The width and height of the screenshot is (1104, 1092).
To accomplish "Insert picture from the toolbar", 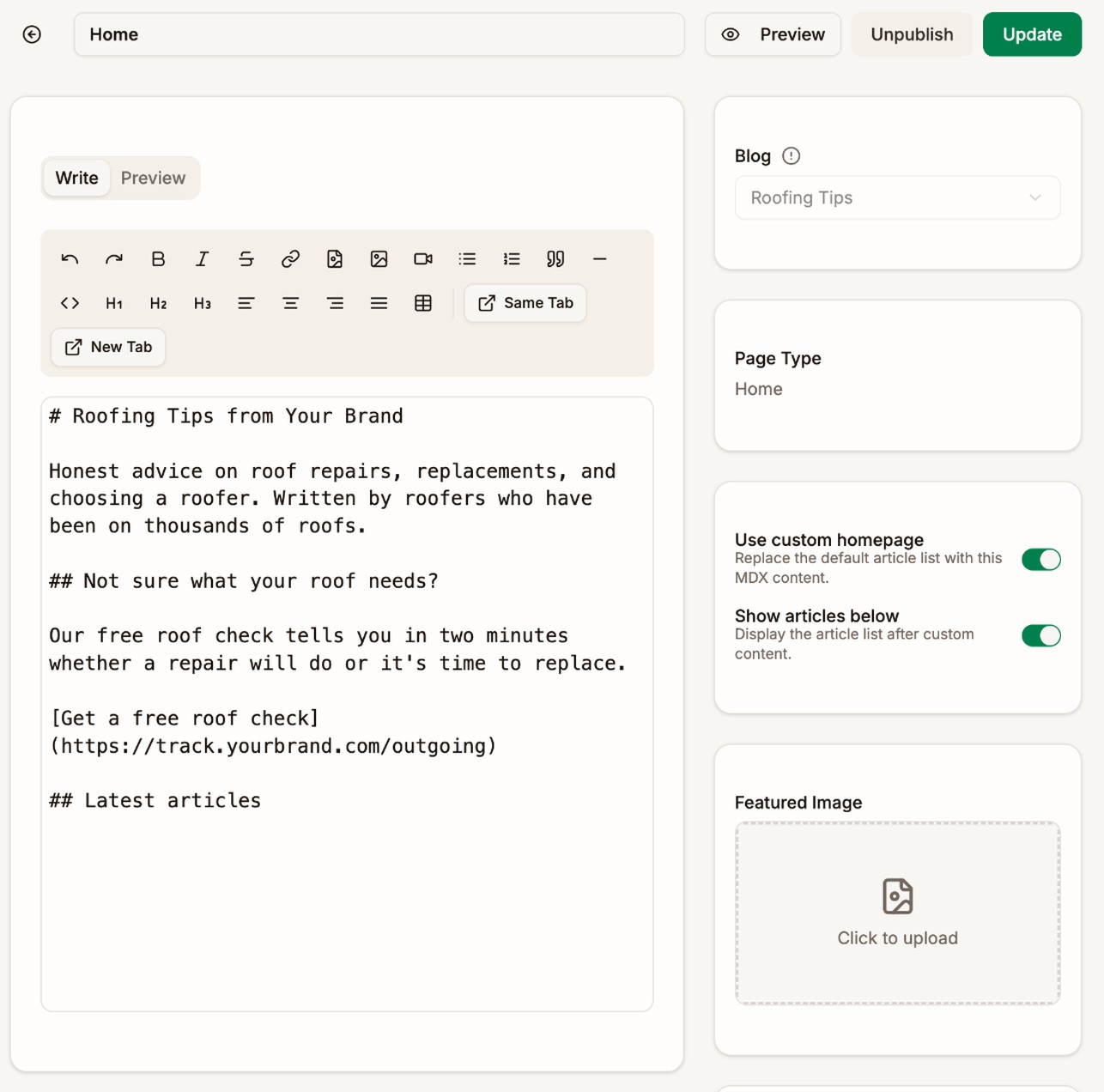I will point(379,258).
